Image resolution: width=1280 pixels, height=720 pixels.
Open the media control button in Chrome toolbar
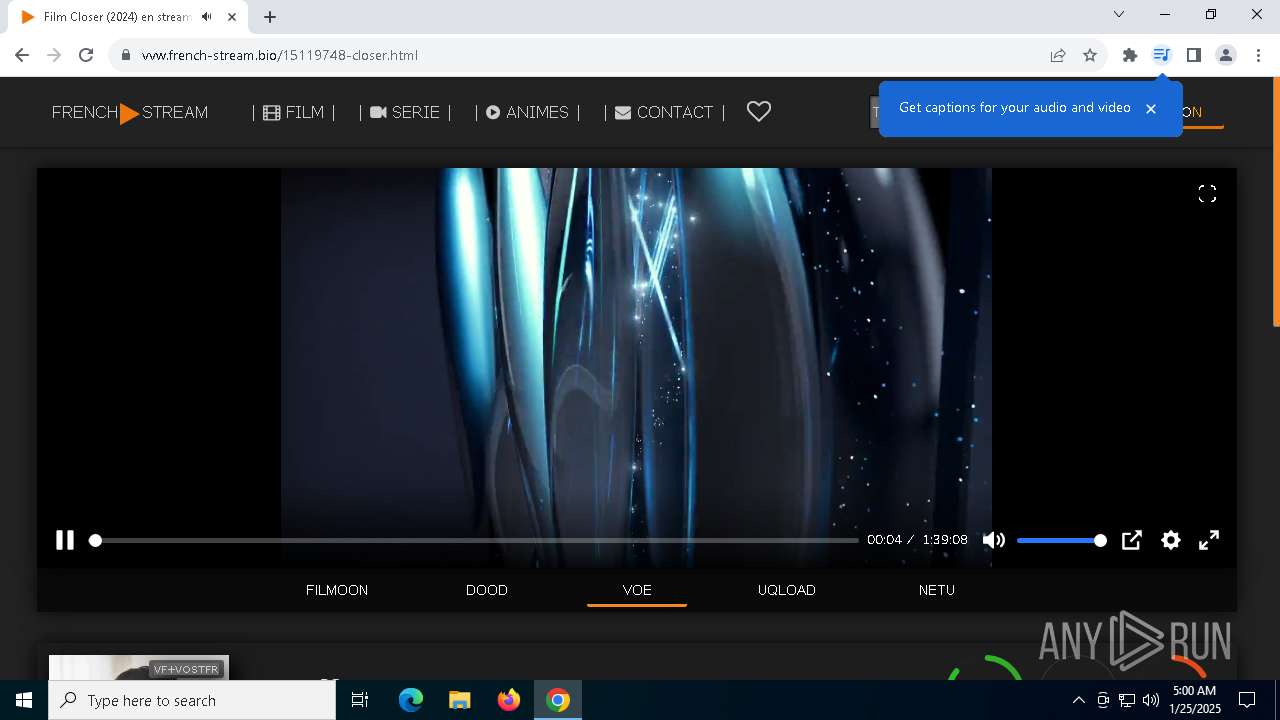[1161, 55]
